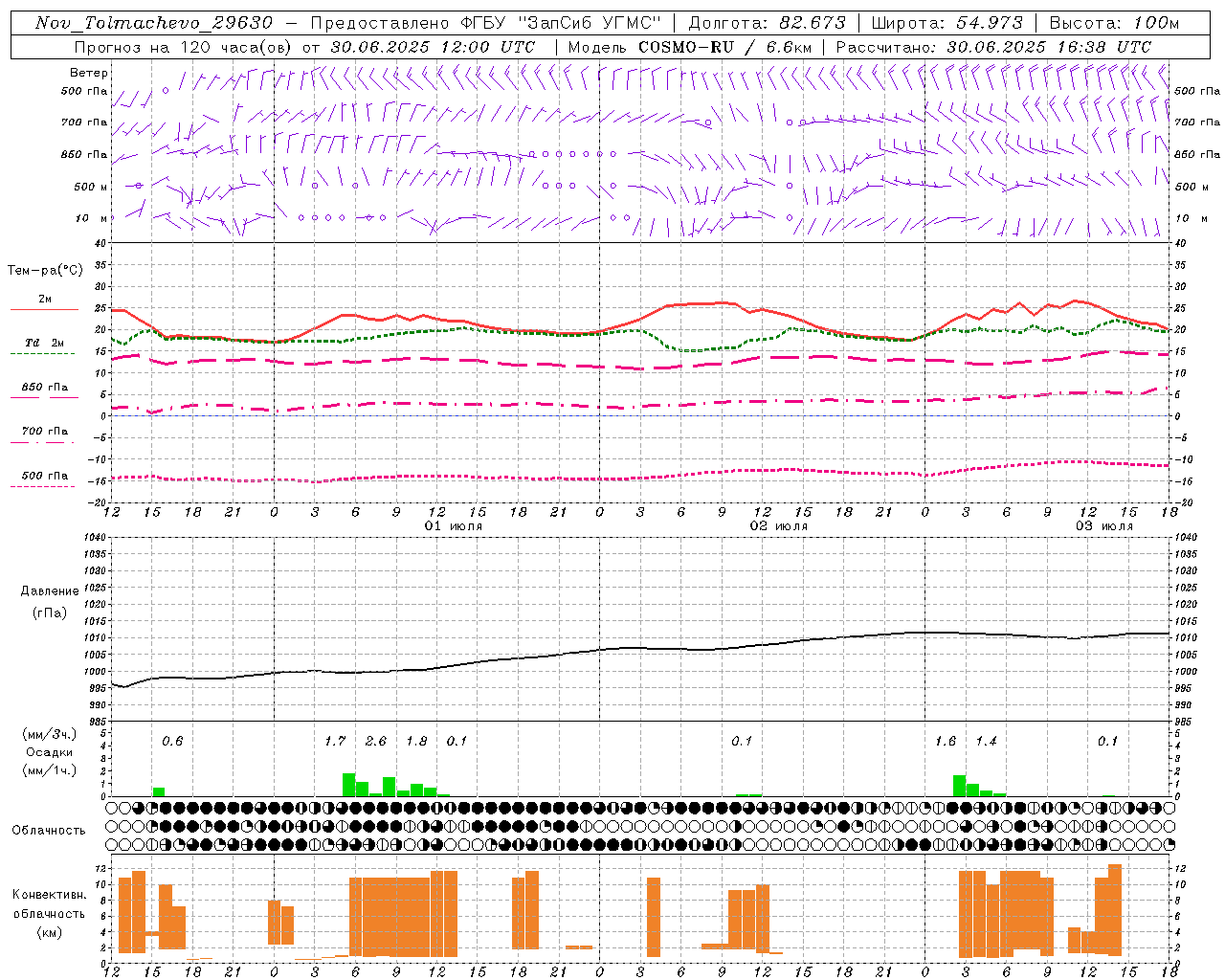Click the left 850 гПа wind level label
This screenshot has height=980, width=1225.
tap(84, 154)
